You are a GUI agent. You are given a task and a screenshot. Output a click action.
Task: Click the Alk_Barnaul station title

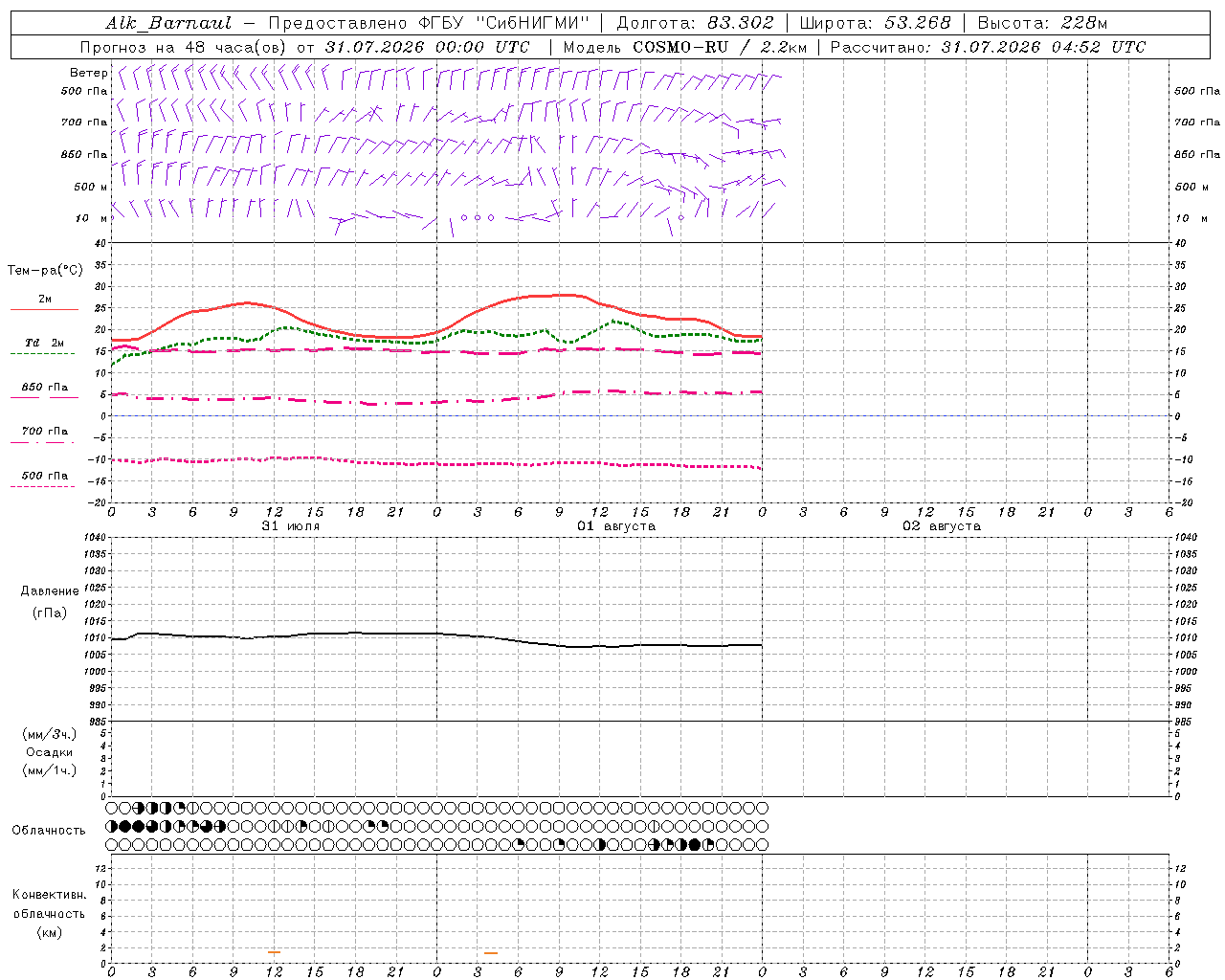click(x=168, y=23)
